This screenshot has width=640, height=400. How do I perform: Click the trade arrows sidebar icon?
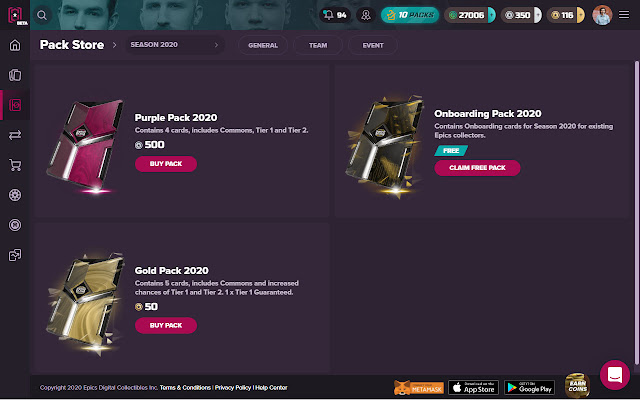point(15,134)
